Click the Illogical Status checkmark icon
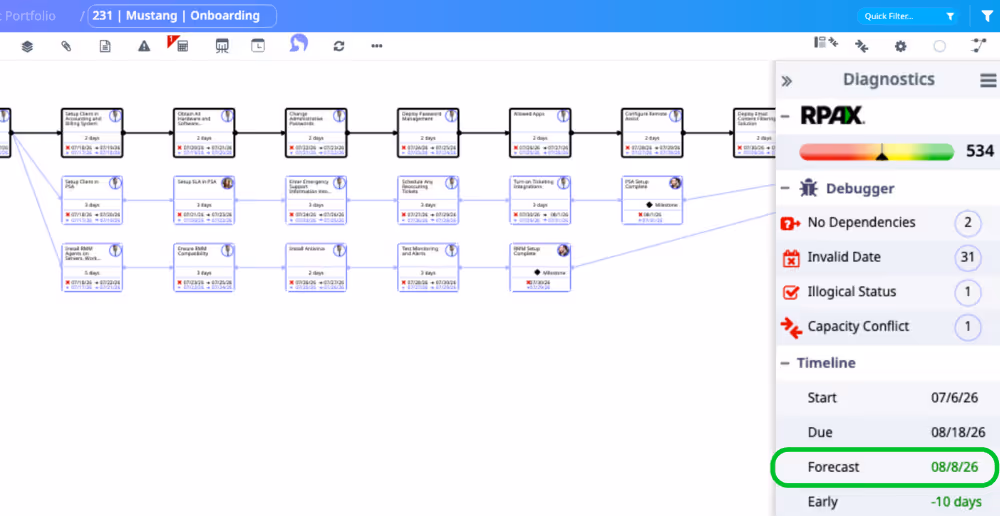Image resolution: width=1000 pixels, height=516 pixels. (x=791, y=292)
